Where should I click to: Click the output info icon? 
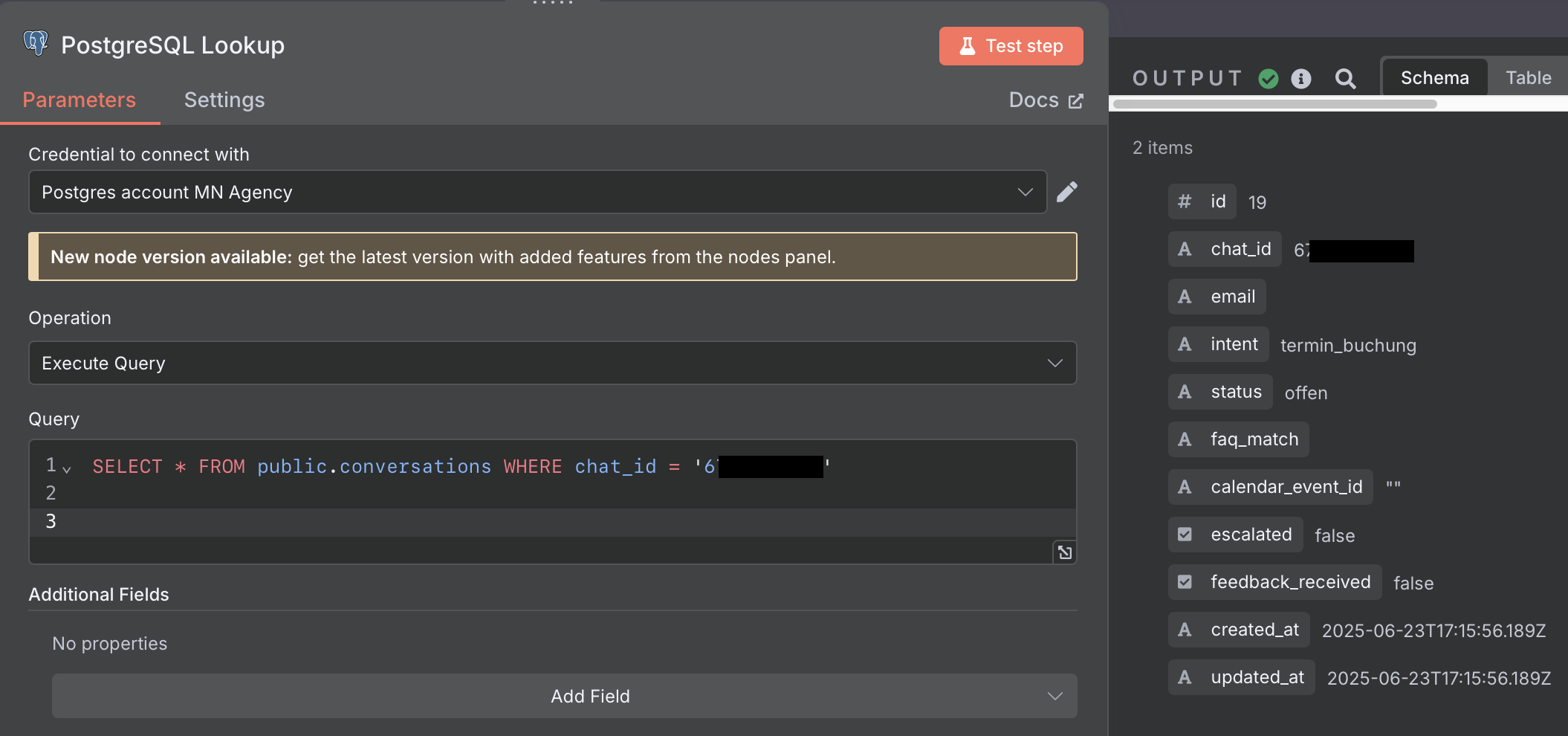pyautogui.click(x=1301, y=78)
